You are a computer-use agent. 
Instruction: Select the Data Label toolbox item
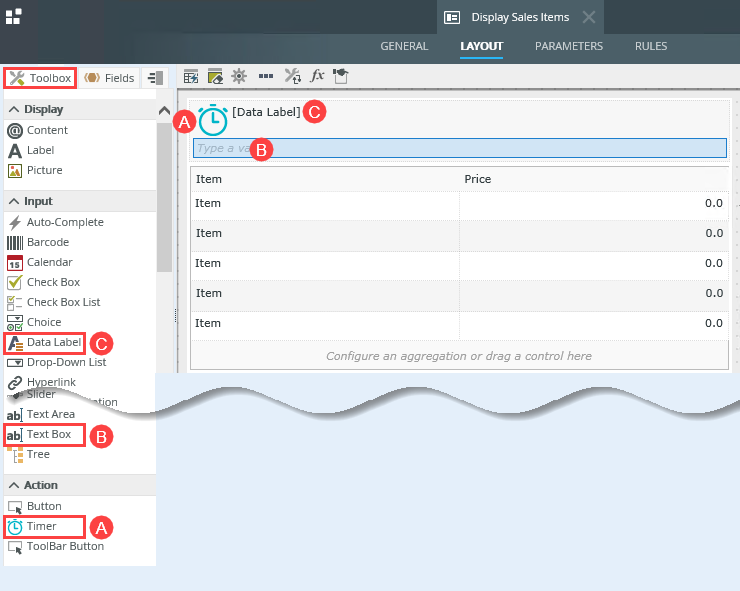(x=53, y=342)
